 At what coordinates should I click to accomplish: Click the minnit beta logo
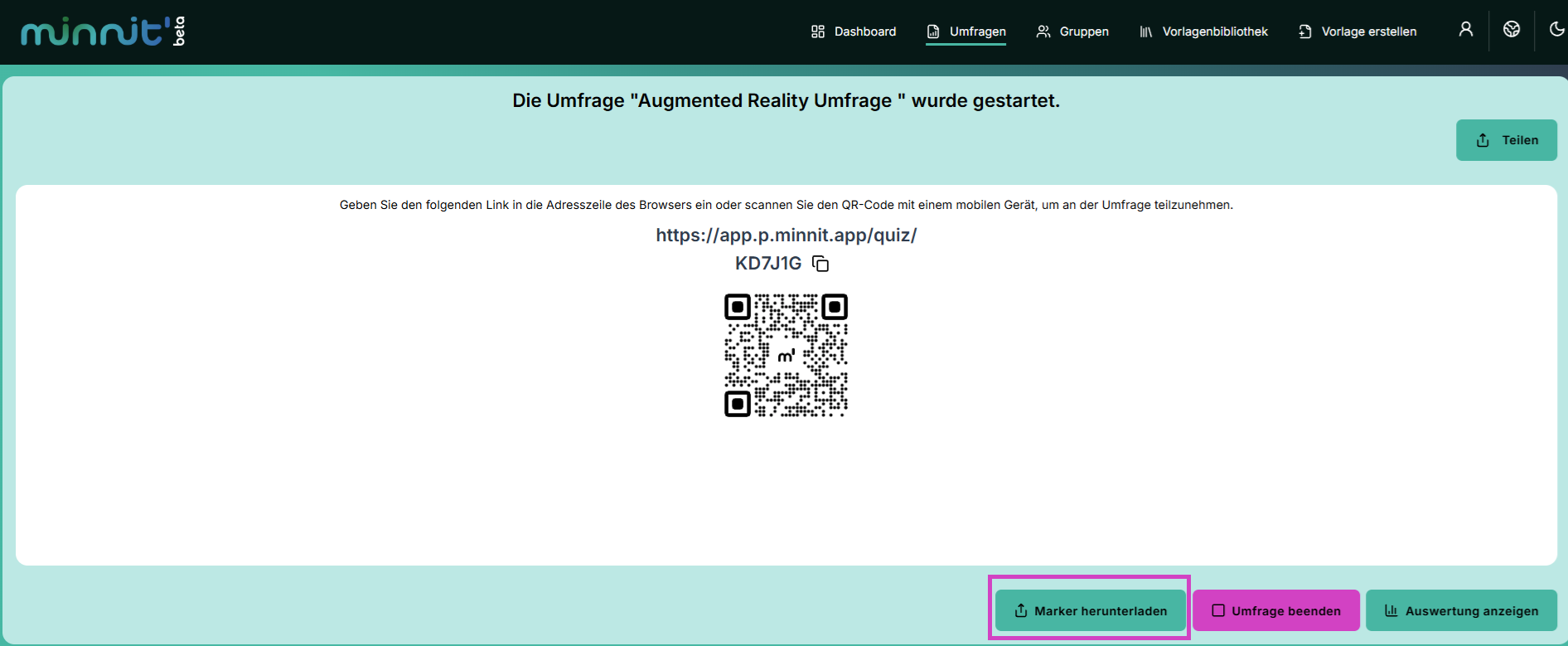(103, 32)
